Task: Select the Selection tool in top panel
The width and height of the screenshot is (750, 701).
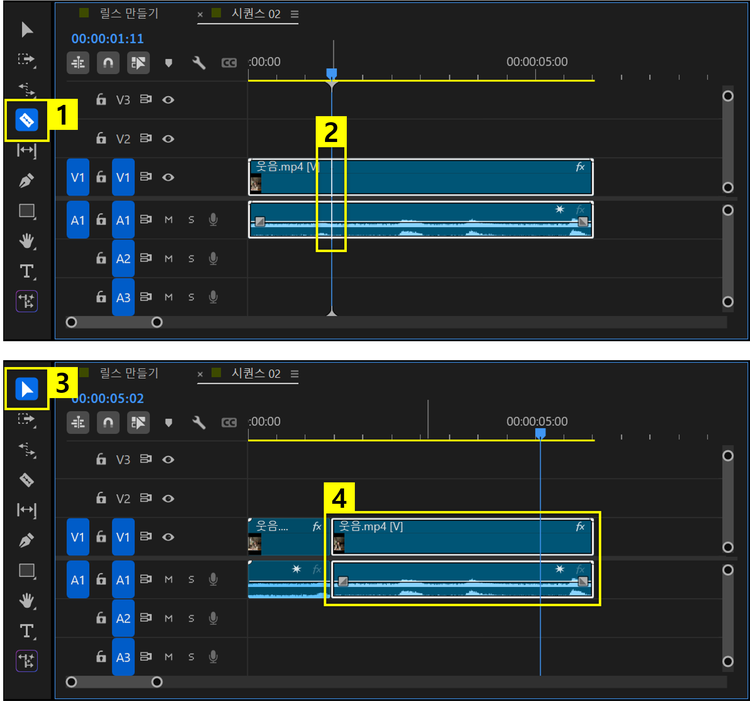Action: [27, 30]
